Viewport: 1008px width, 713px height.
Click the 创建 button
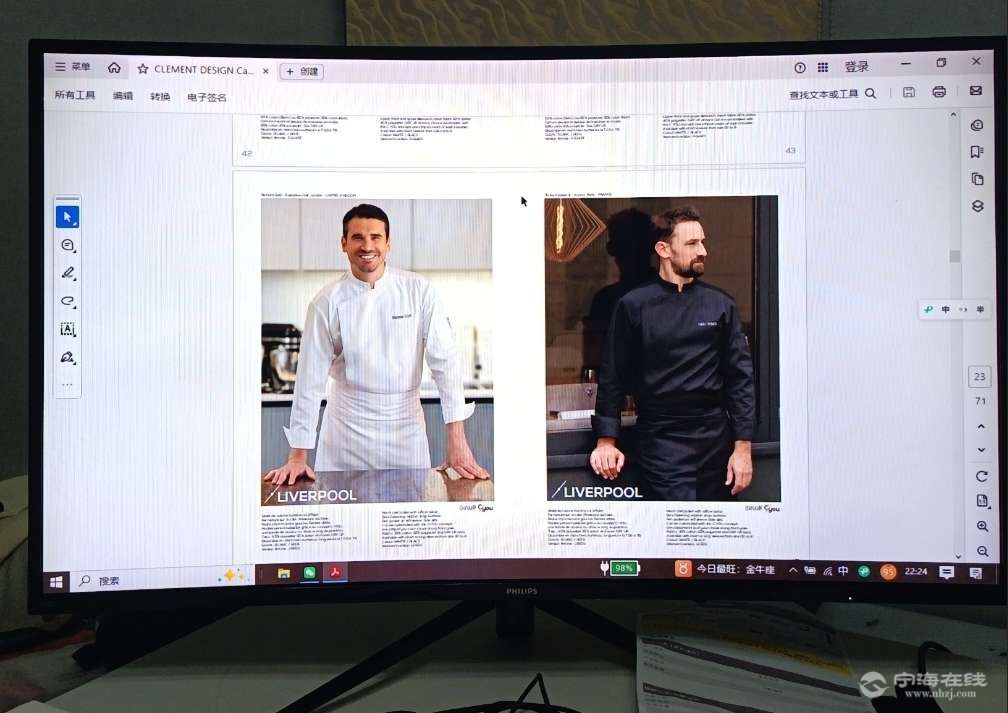[302, 71]
